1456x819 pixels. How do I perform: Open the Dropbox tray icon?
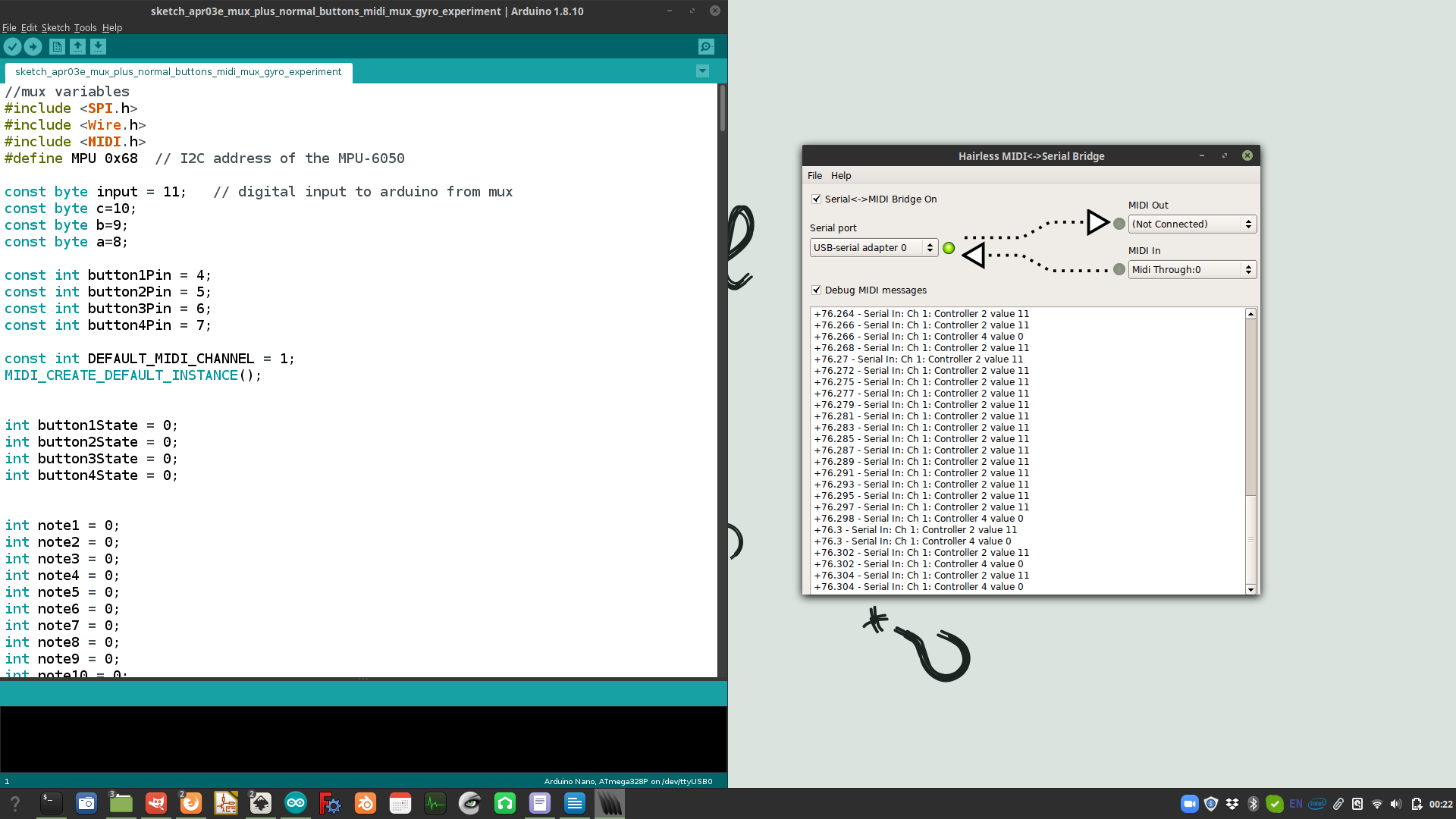pos(1232,804)
